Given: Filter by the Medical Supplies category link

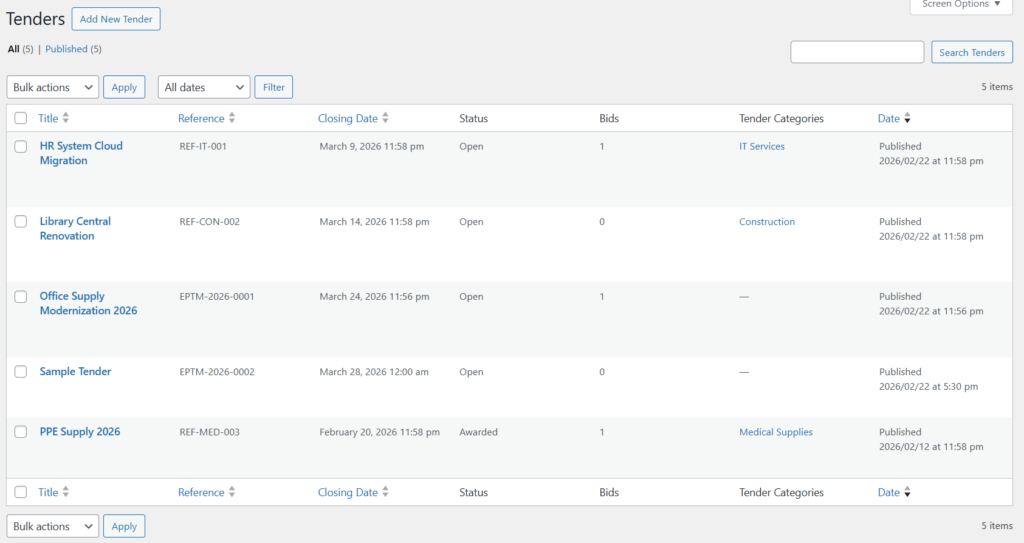Looking at the screenshot, I should click(x=775, y=432).
